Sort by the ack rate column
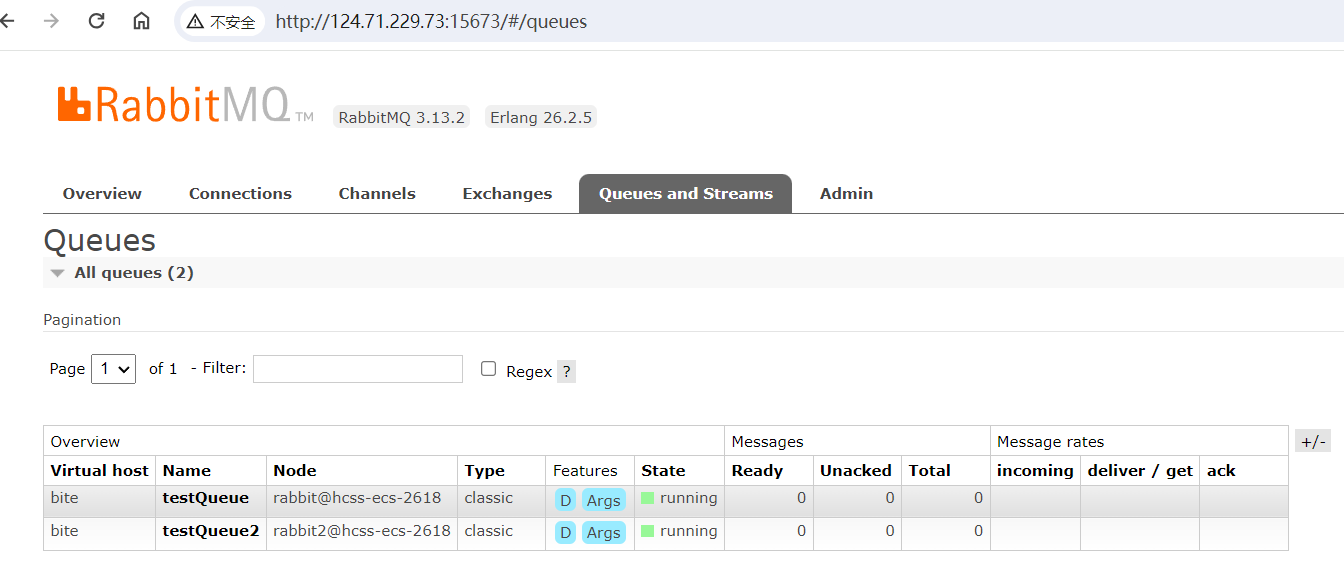The image size is (1344, 563). [x=1221, y=471]
